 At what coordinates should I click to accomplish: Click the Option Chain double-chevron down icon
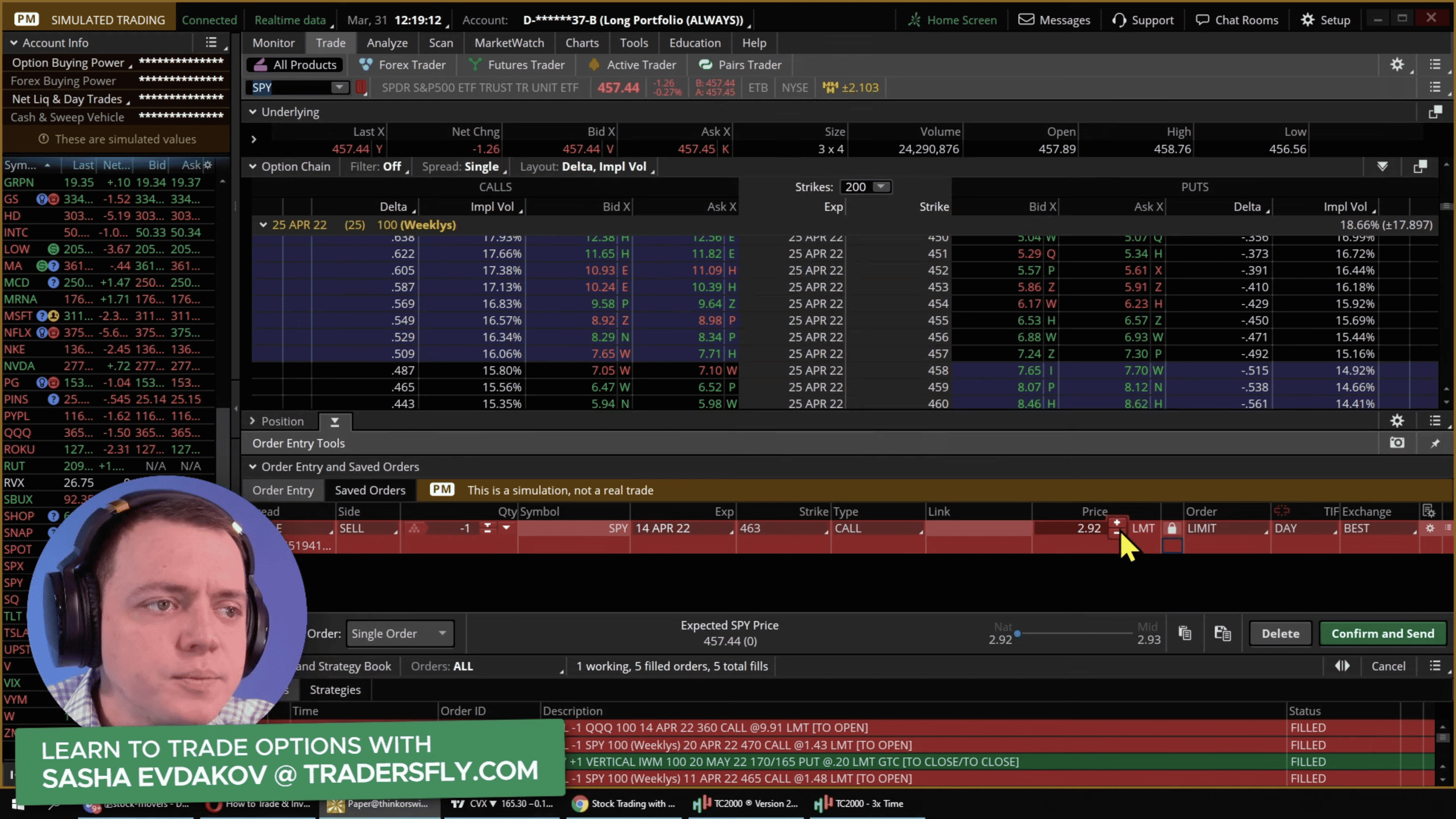pyautogui.click(x=1383, y=167)
